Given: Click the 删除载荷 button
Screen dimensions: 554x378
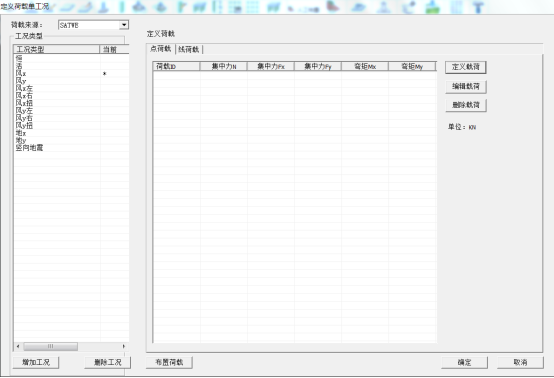Looking at the screenshot, I should click(x=466, y=105).
